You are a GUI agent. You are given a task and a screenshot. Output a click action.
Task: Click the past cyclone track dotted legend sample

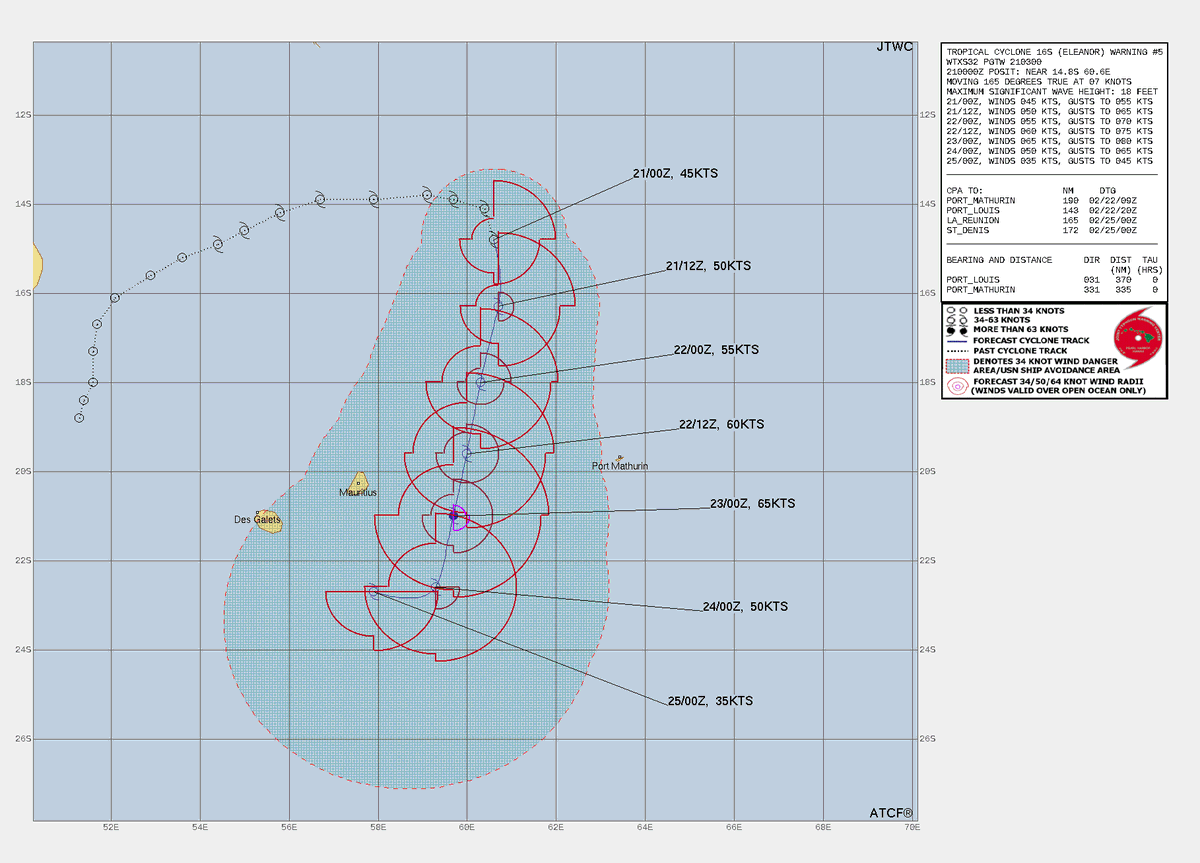click(957, 350)
